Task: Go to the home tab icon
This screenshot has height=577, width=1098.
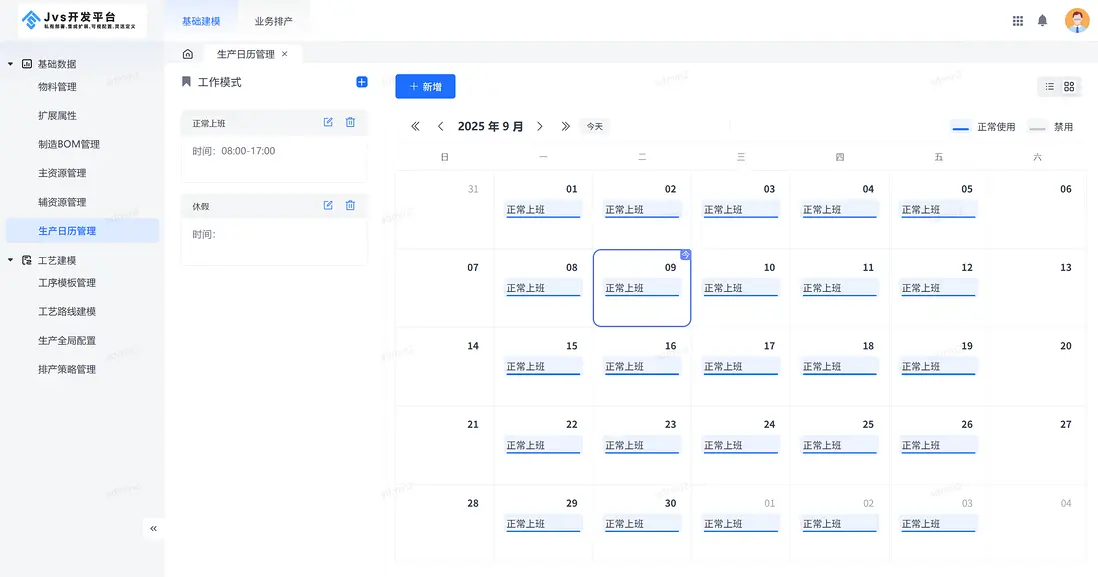Action: pyautogui.click(x=188, y=54)
